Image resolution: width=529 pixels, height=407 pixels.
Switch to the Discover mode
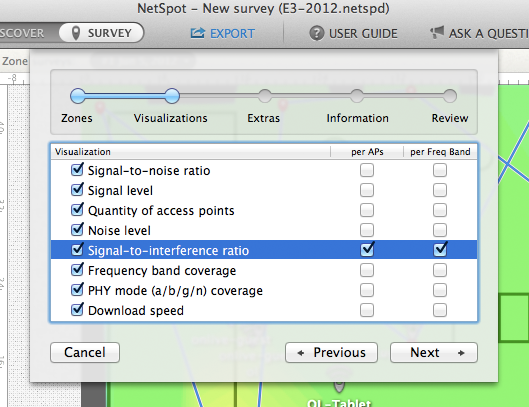(x=22, y=33)
